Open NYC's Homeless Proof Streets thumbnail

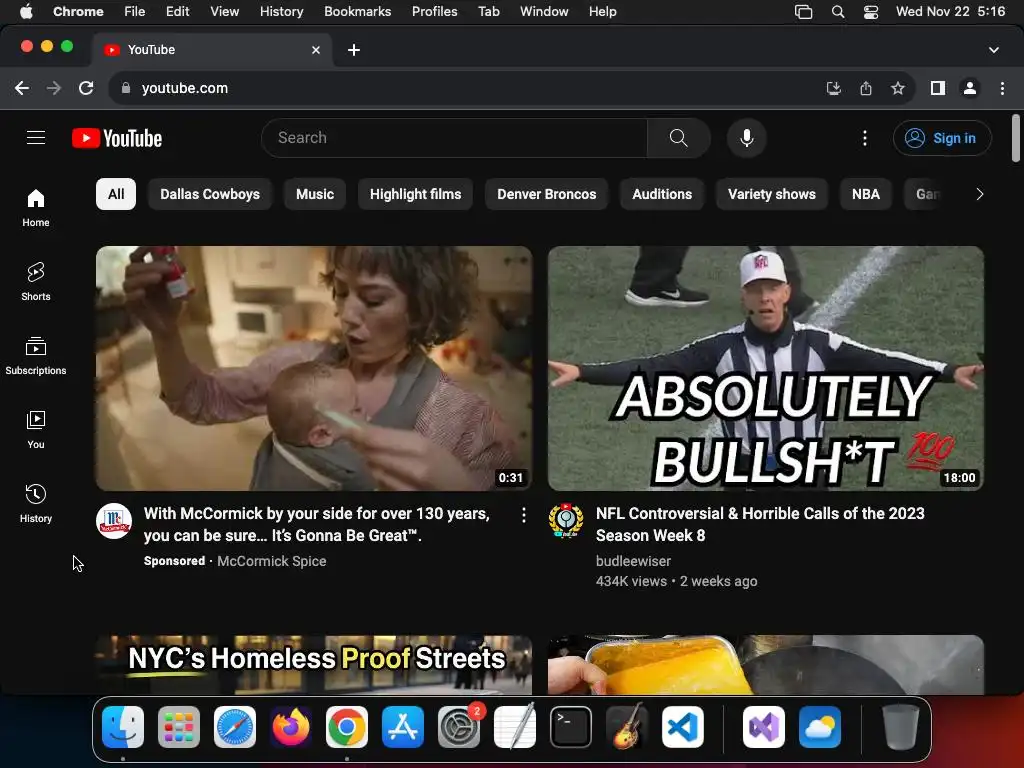(x=314, y=665)
